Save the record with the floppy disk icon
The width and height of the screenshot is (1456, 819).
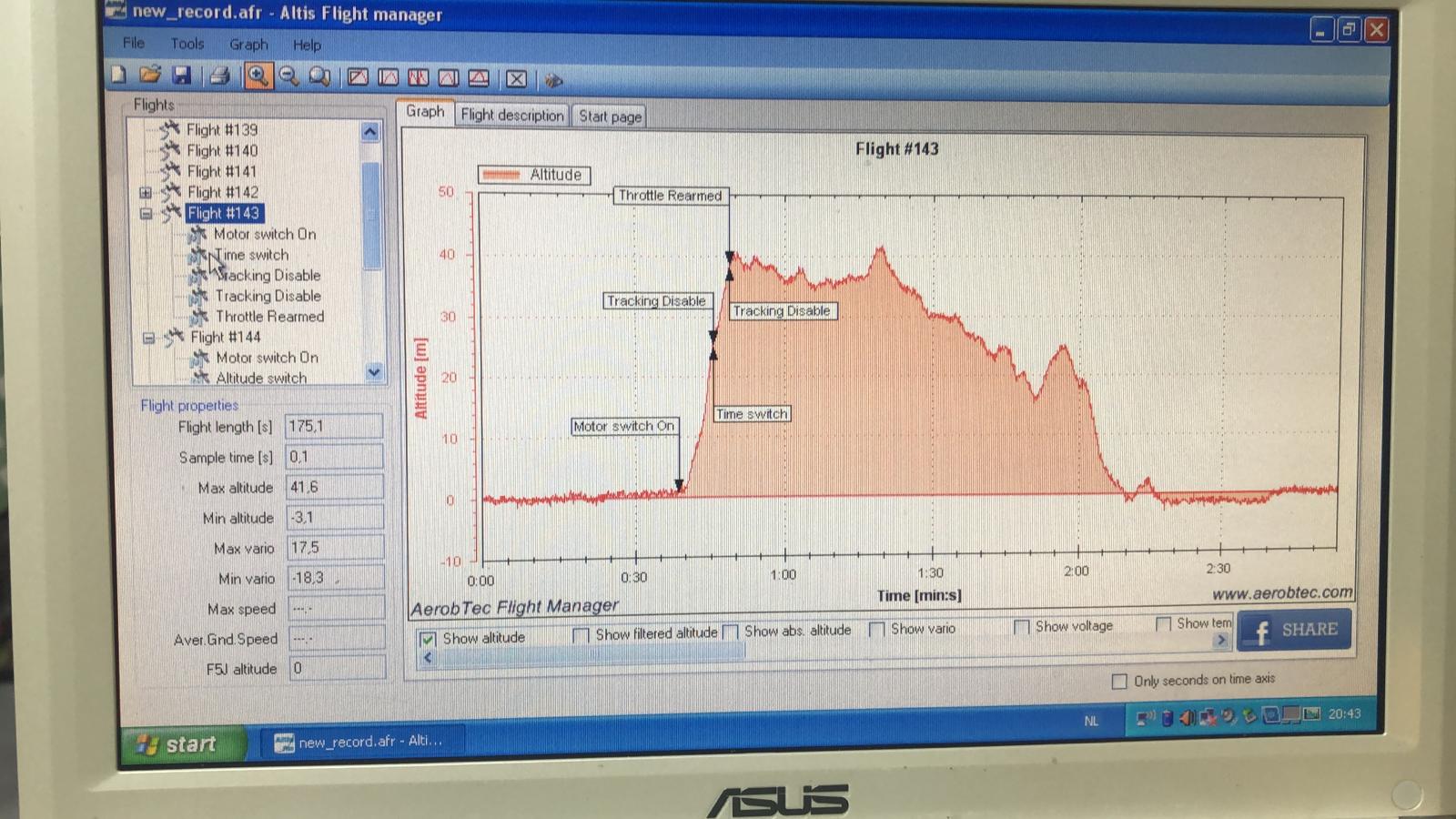click(181, 76)
